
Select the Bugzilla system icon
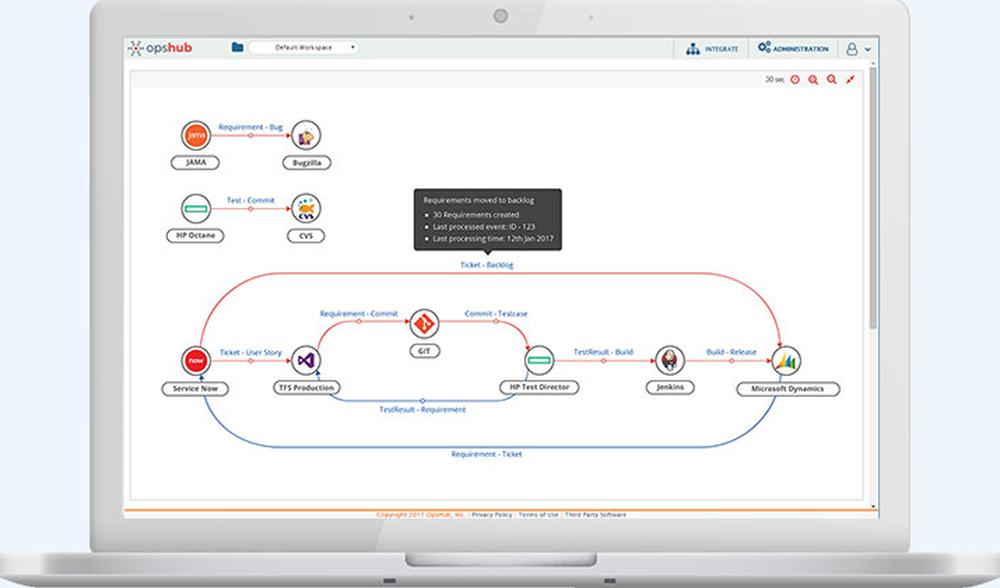306,135
